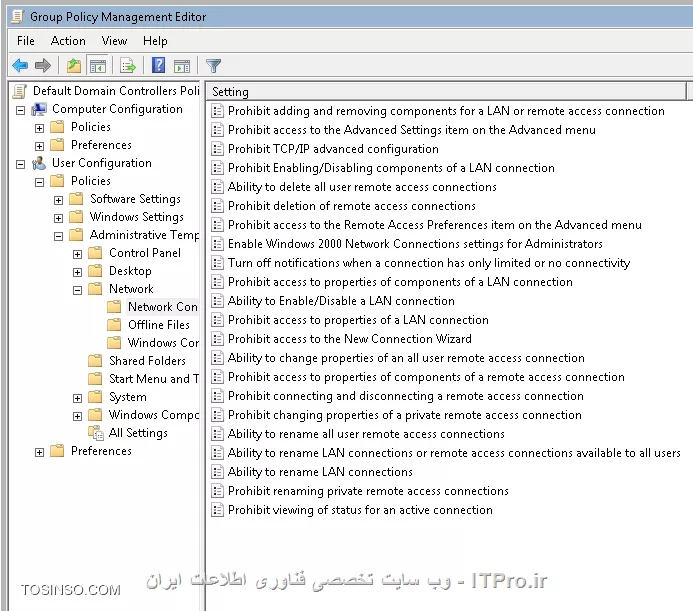Click the Back arrow toolbar icon

pyautogui.click(x=20, y=66)
